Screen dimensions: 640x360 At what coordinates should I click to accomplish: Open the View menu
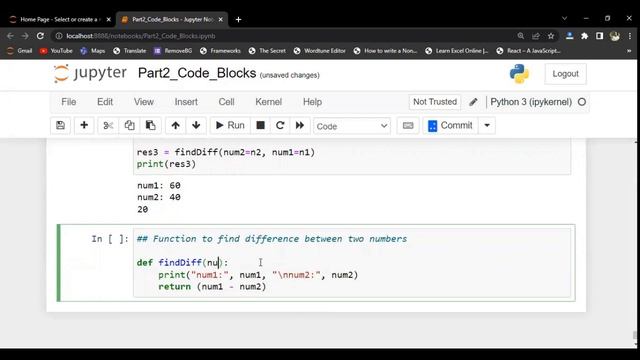pyautogui.click(x=144, y=102)
